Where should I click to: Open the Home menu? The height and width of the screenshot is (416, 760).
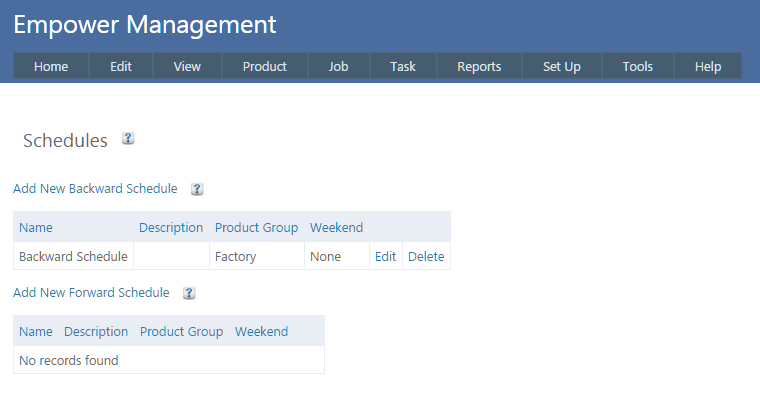click(x=51, y=66)
